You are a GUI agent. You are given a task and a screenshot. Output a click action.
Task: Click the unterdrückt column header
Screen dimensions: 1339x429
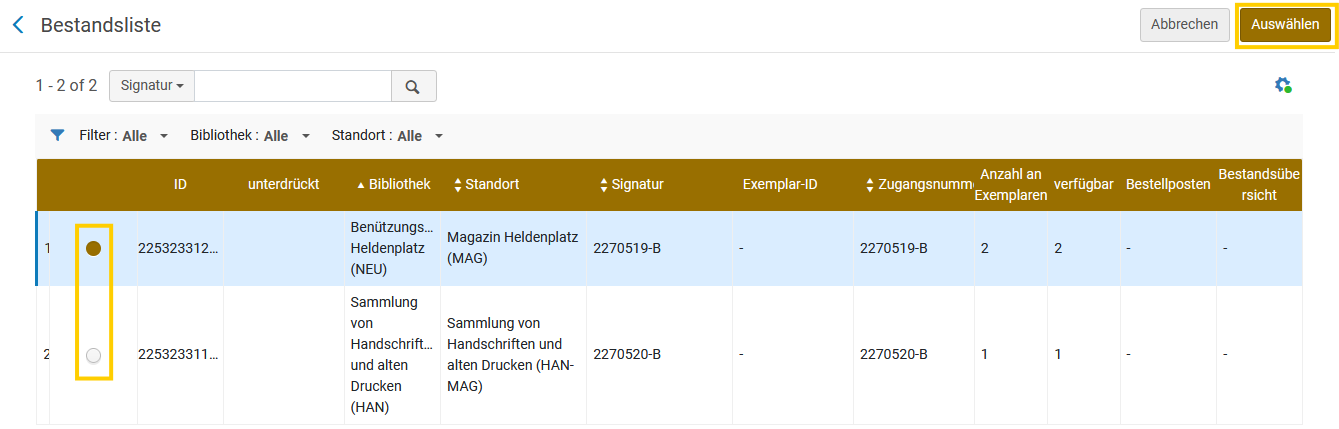(284, 185)
